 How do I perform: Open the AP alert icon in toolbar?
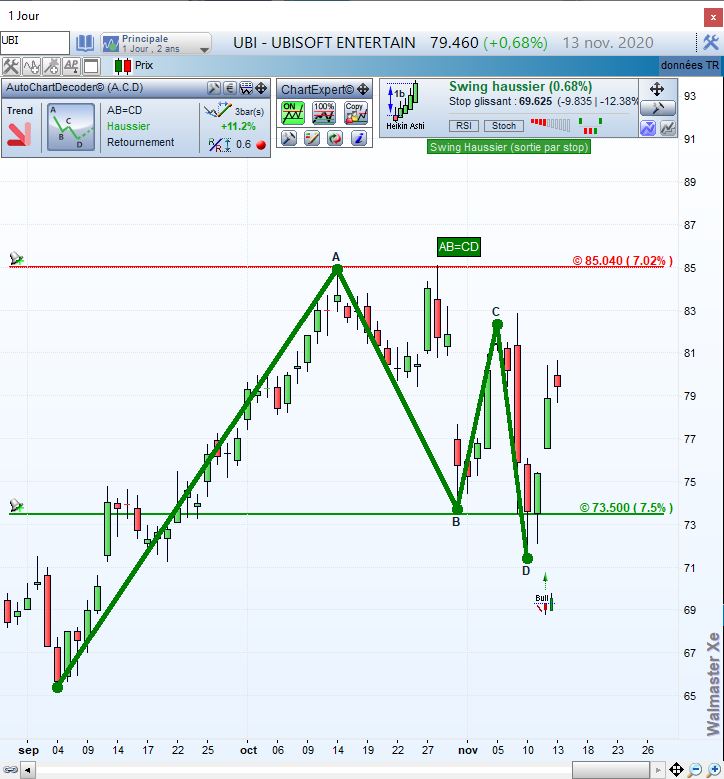click(71, 66)
